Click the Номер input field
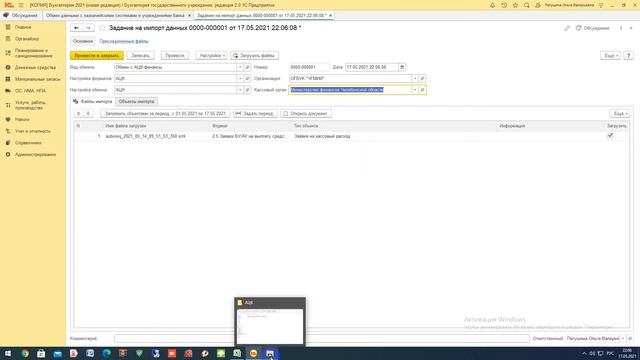Screen dimensions: 640x360 coord(309,67)
